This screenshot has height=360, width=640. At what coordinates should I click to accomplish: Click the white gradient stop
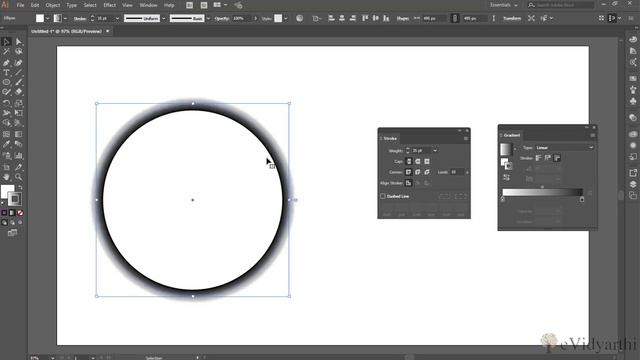(x=503, y=199)
